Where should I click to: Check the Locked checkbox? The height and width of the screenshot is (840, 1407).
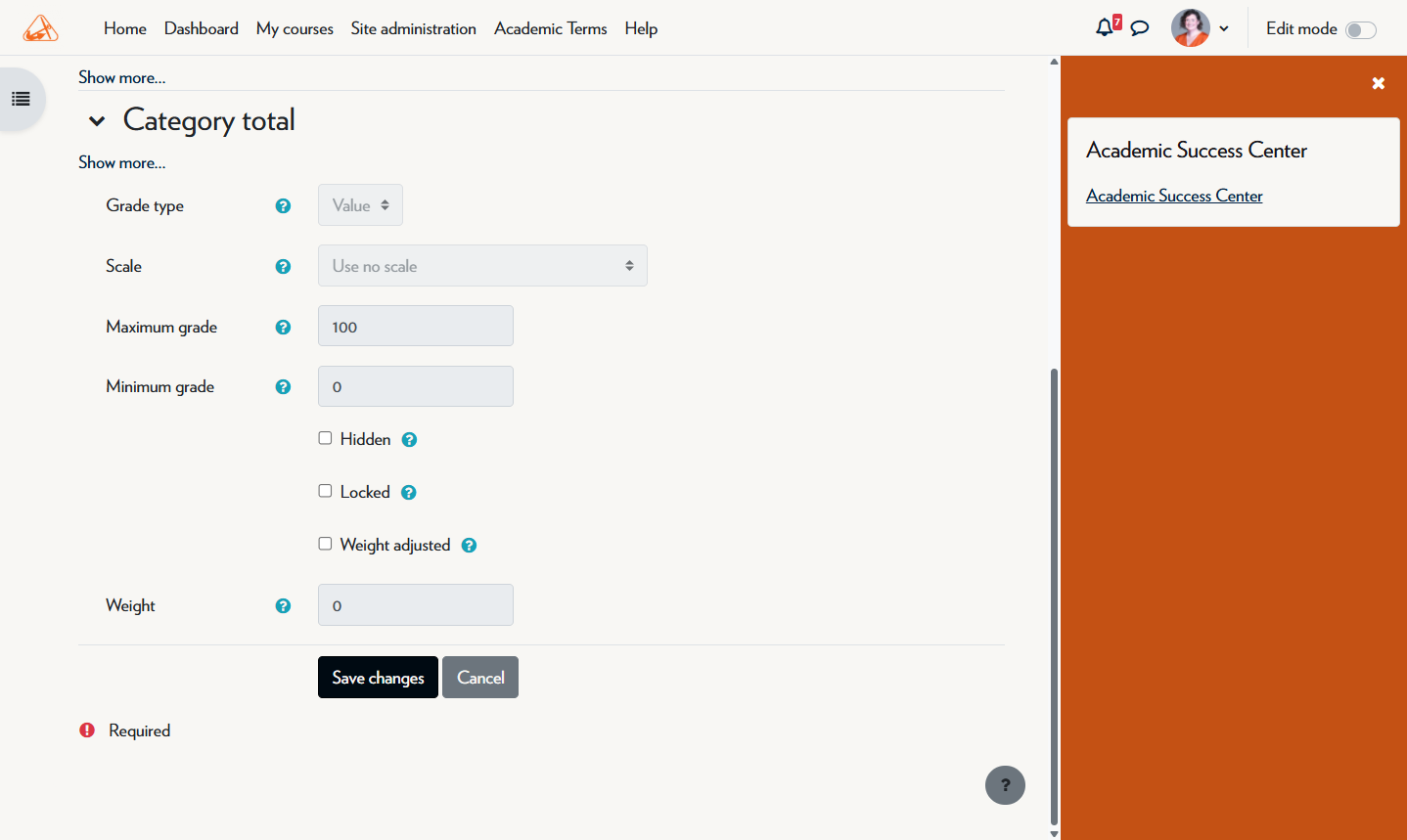point(325,491)
